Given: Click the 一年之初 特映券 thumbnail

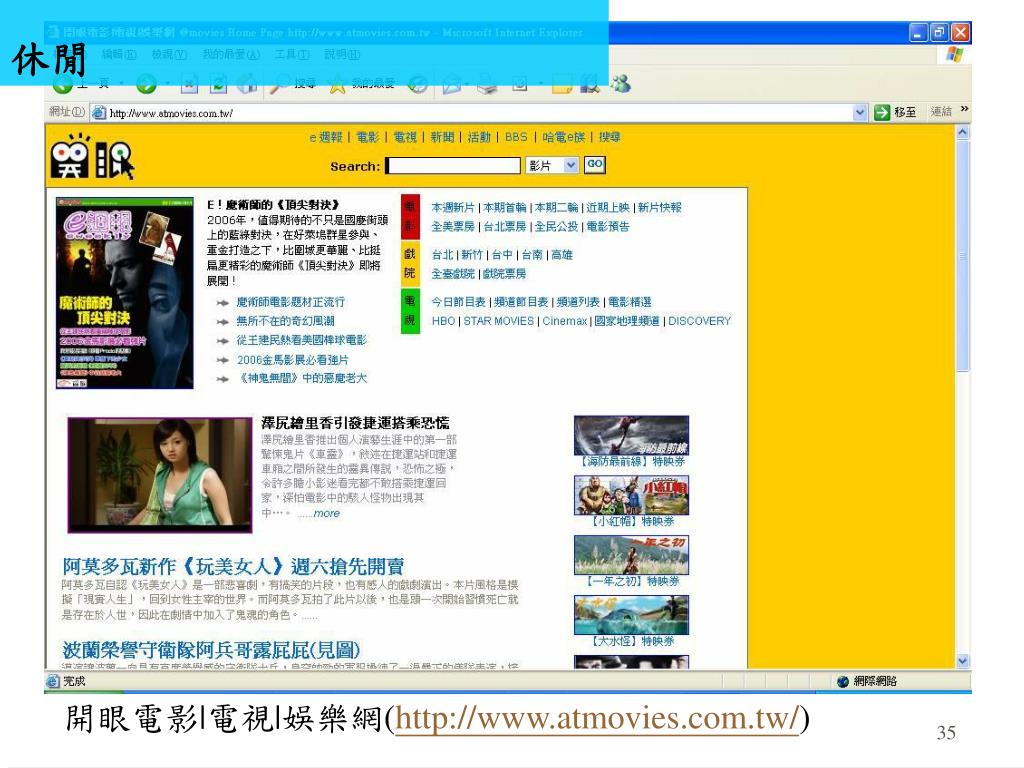Looking at the screenshot, I should (x=632, y=555).
